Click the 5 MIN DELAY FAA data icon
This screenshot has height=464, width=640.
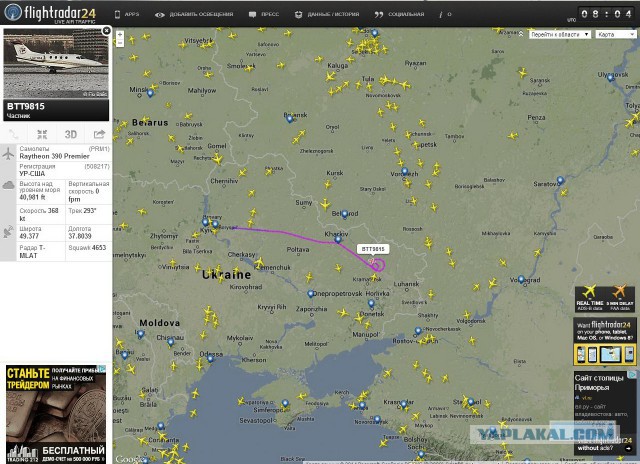click(620, 298)
